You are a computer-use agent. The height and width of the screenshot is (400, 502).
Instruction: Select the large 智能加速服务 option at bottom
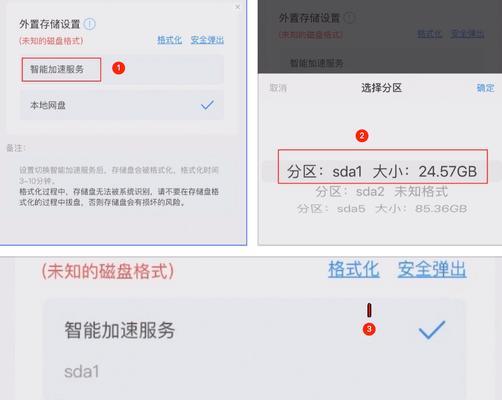coord(254,347)
